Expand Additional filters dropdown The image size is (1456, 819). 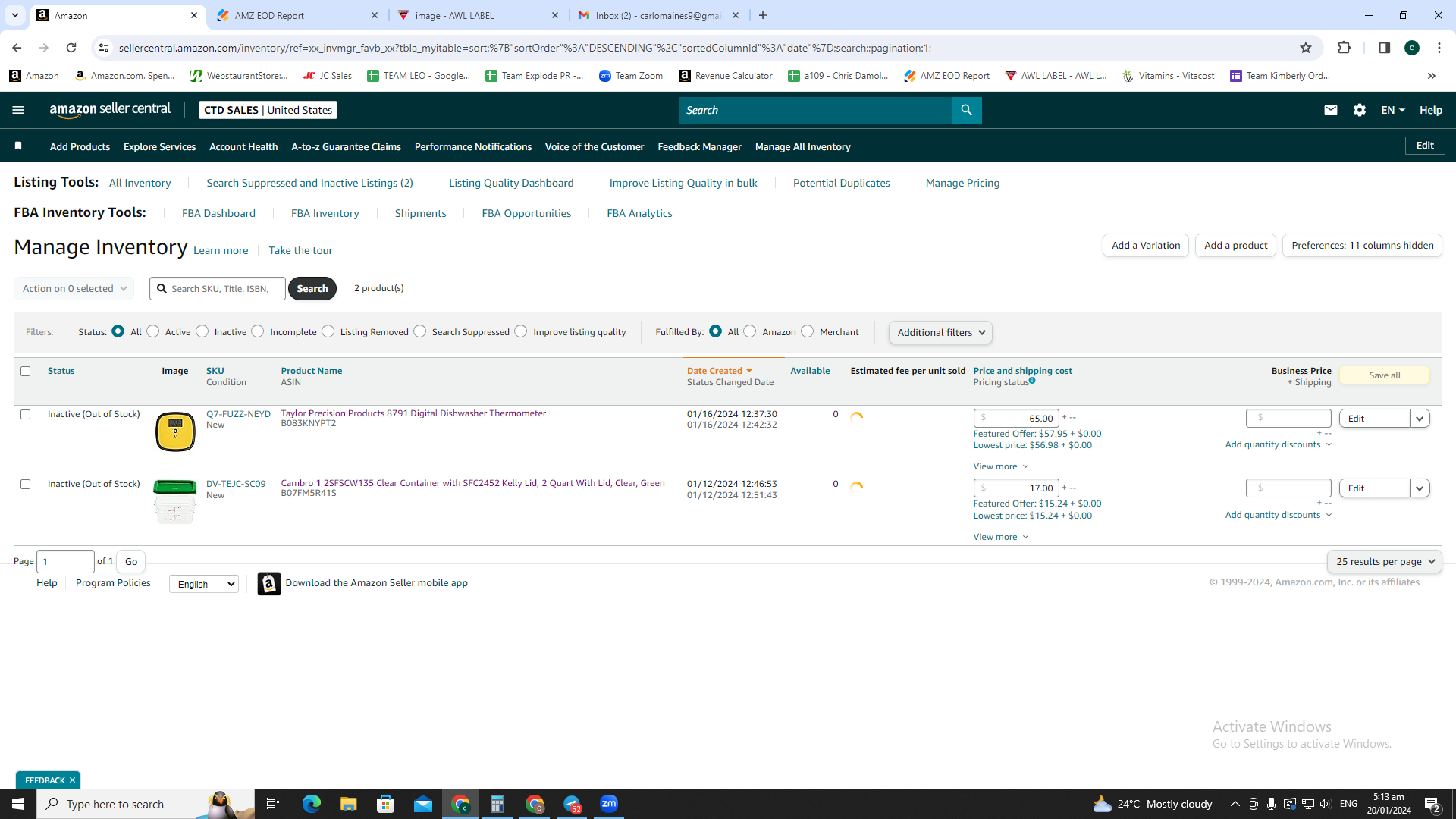tap(940, 332)
